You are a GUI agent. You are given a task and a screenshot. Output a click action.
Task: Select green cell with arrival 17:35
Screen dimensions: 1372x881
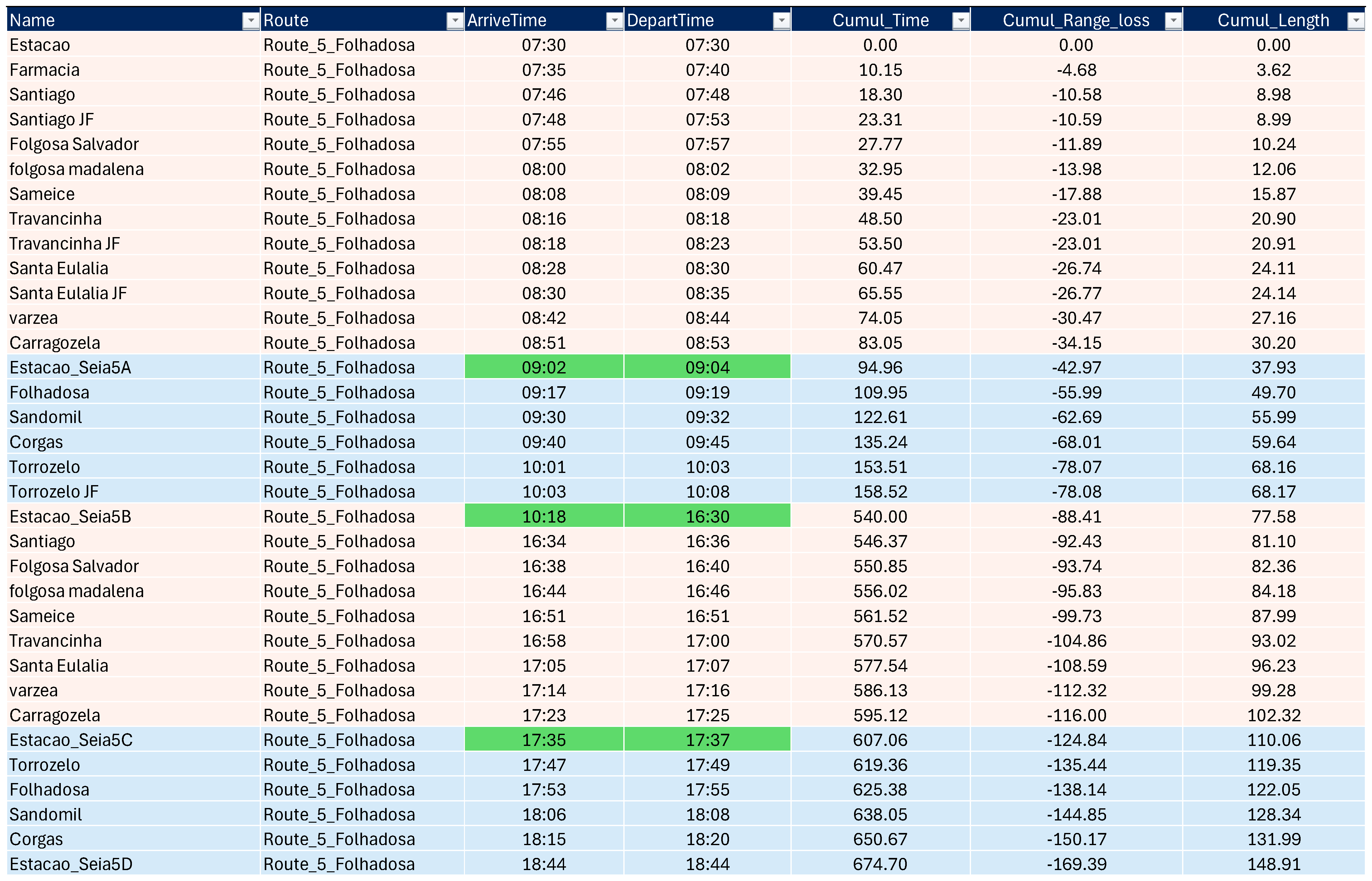point(544,740)
